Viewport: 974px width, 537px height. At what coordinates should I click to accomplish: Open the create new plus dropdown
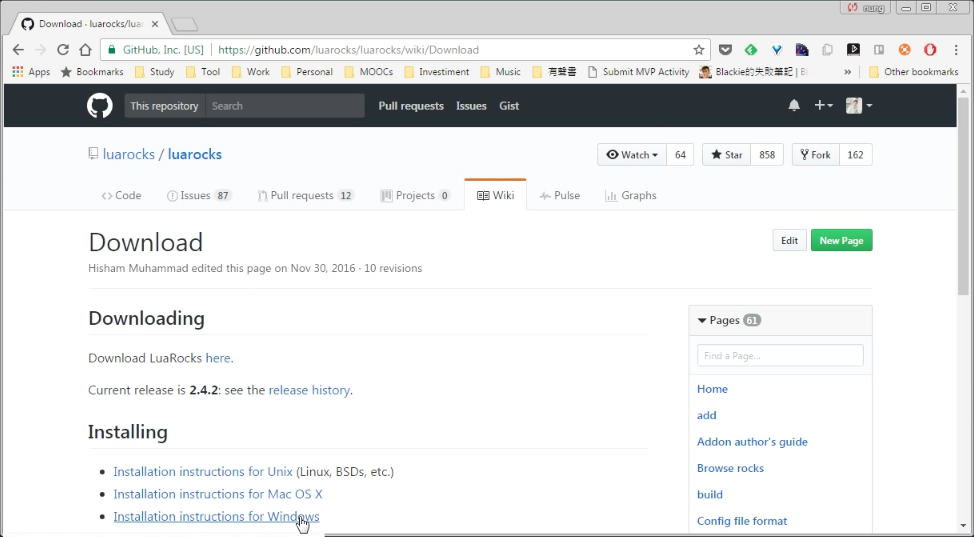click(x=824, y=106)
